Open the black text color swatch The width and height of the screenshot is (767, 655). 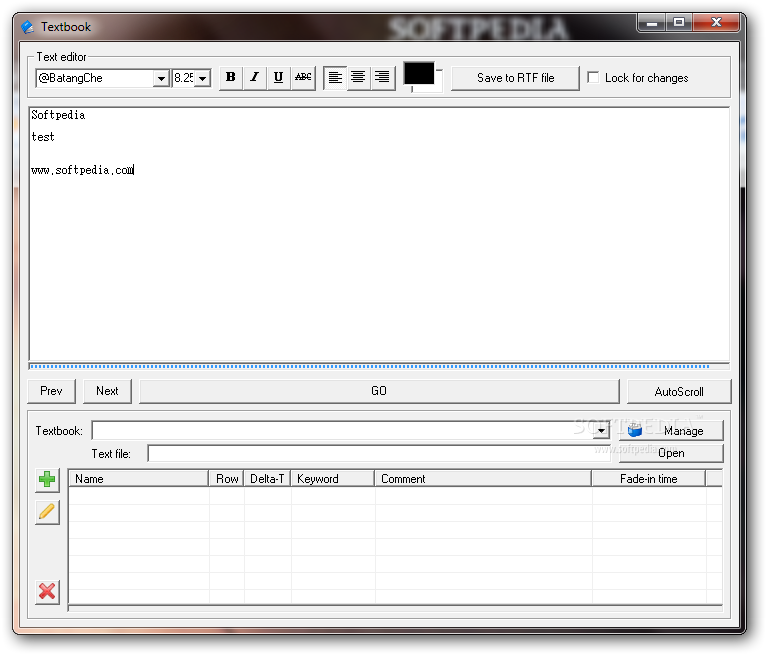point(419,73)
